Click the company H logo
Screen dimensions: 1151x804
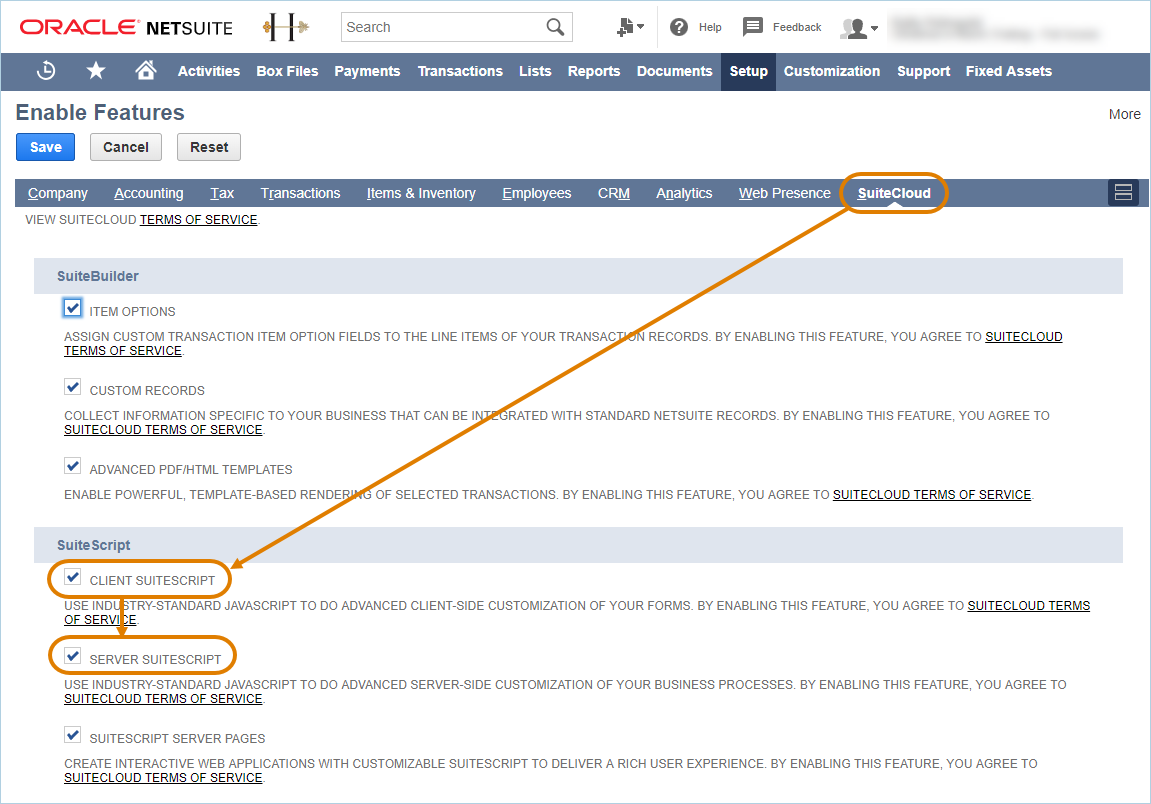tap(286, 28)
